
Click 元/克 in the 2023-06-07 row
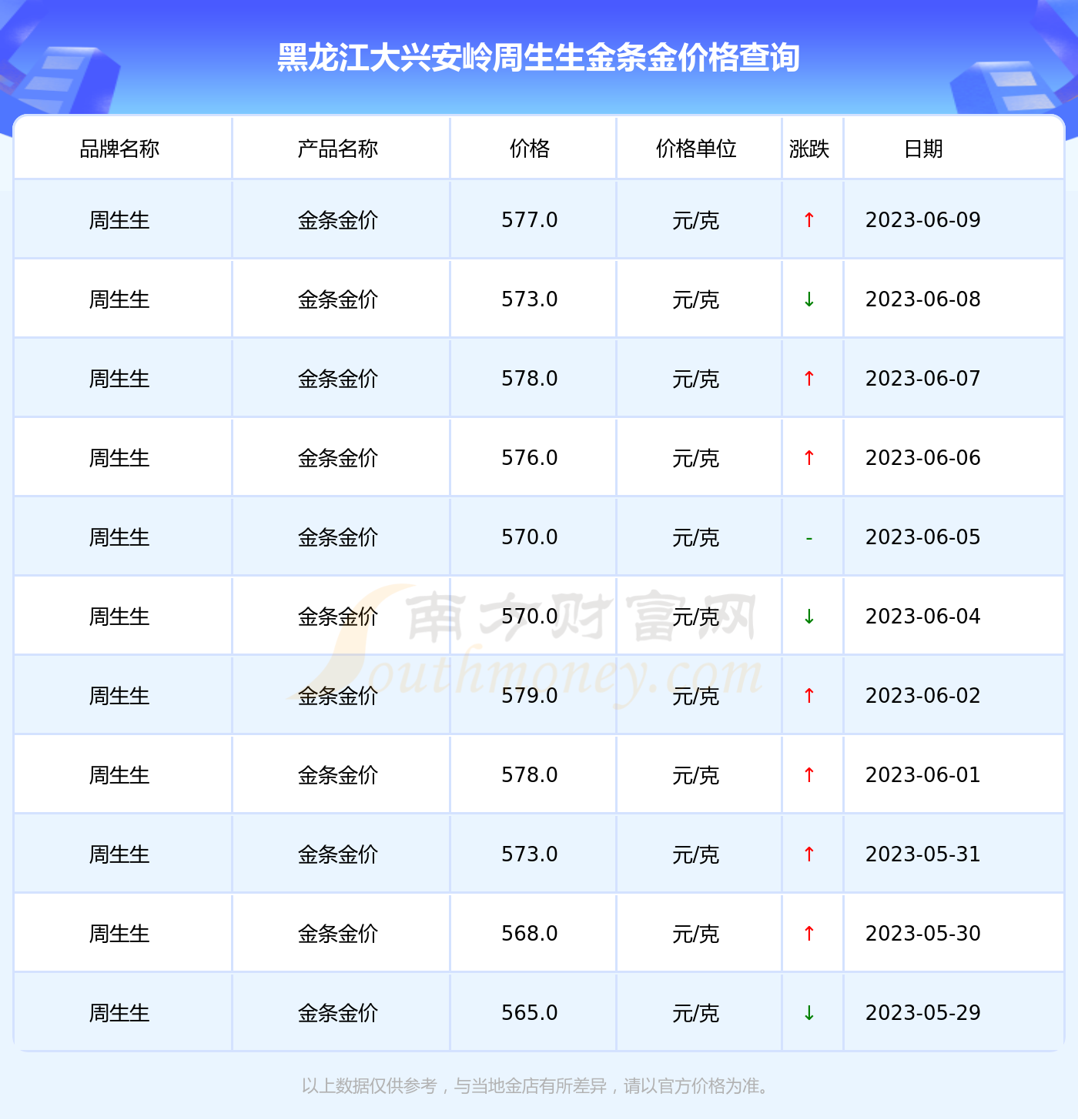coord(696,379)
